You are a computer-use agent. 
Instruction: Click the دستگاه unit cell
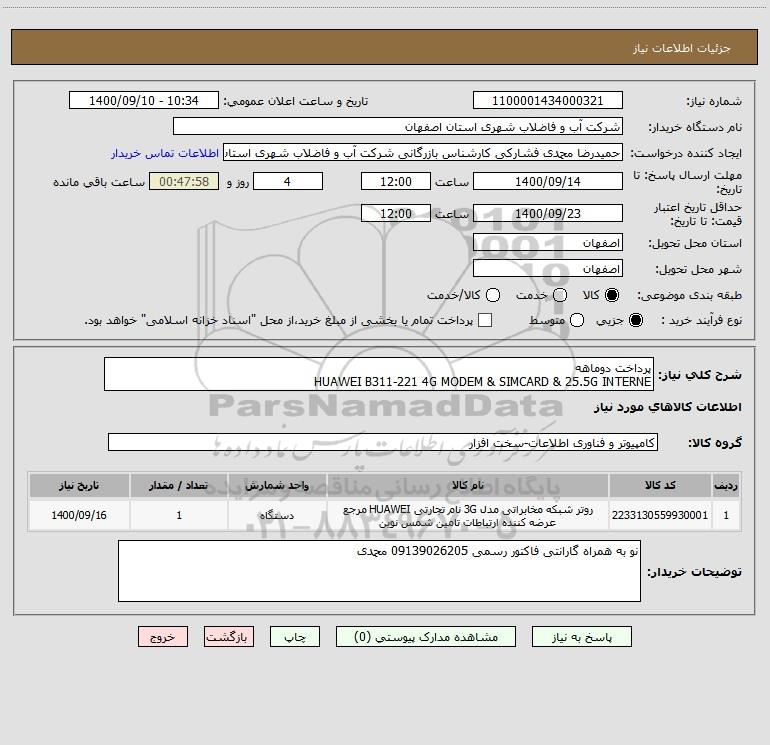click(x=277, y=515)
